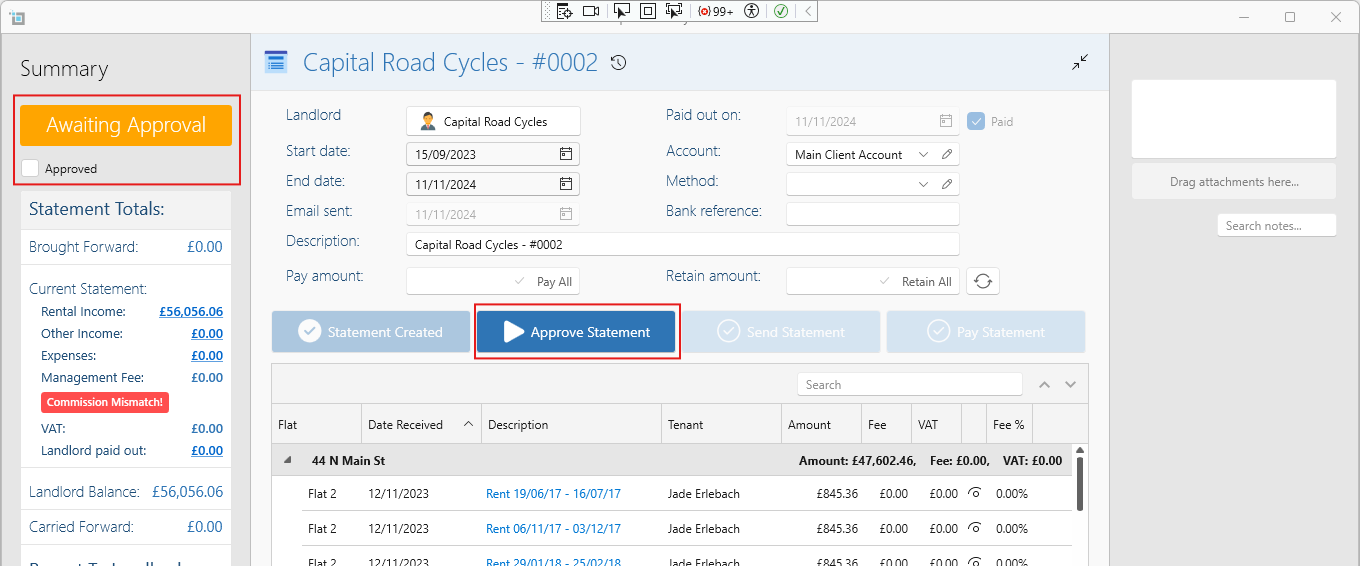Open the Rental Income £56,056.06 link
Viewport: 1360px width, 566px height.
pos(190,312)
